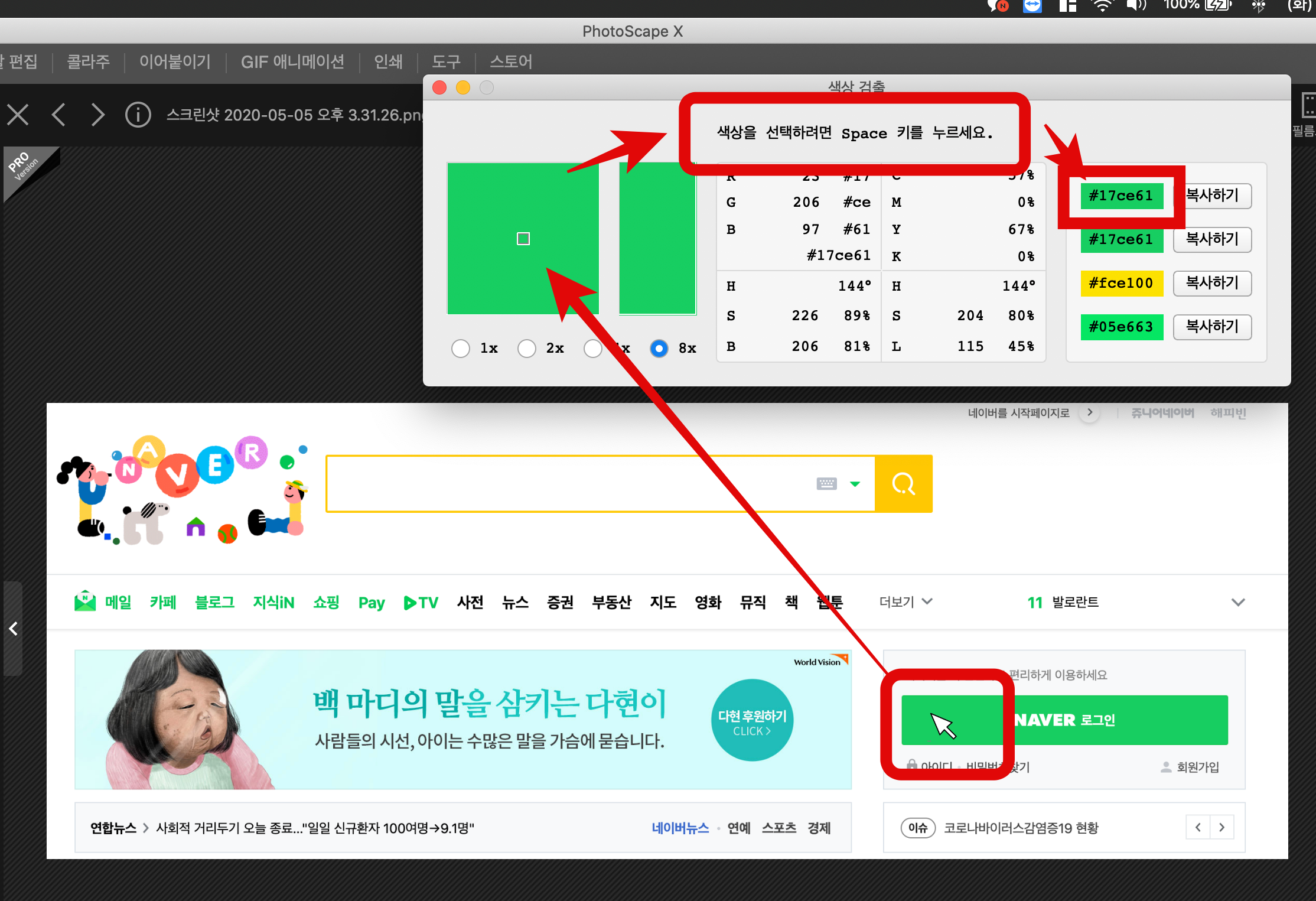The image size is (1316, 901).
Task: Click the NAVER 로그인 button
Action: click(1064, 720)
